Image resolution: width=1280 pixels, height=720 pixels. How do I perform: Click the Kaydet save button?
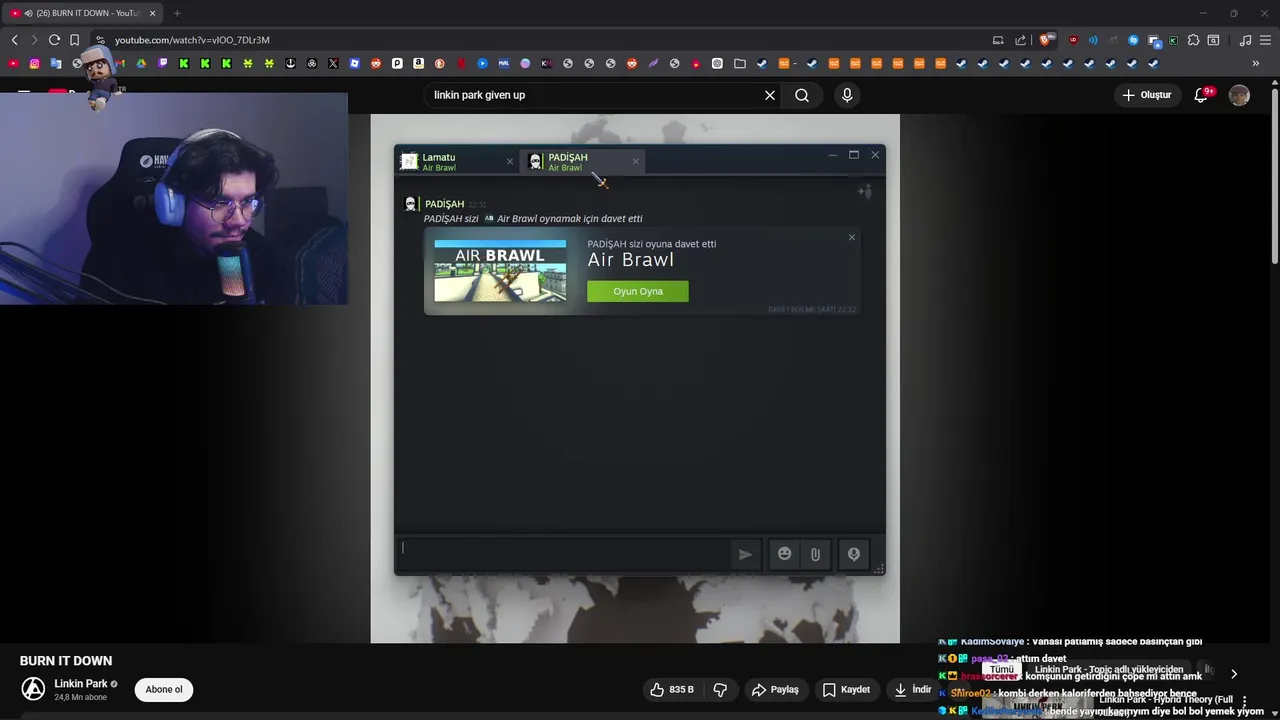(846, 689)
